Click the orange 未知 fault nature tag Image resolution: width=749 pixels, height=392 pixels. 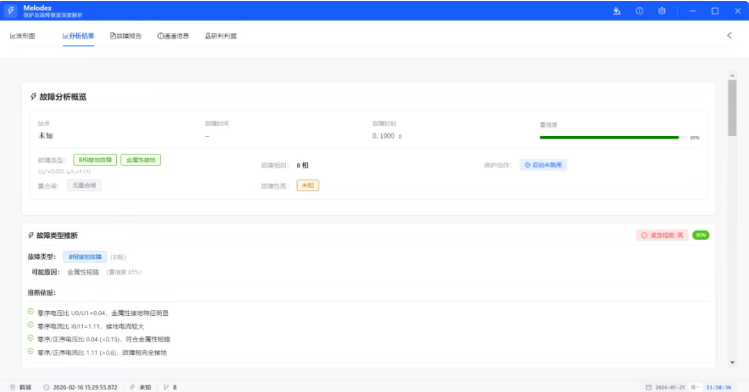coord(308,185)
